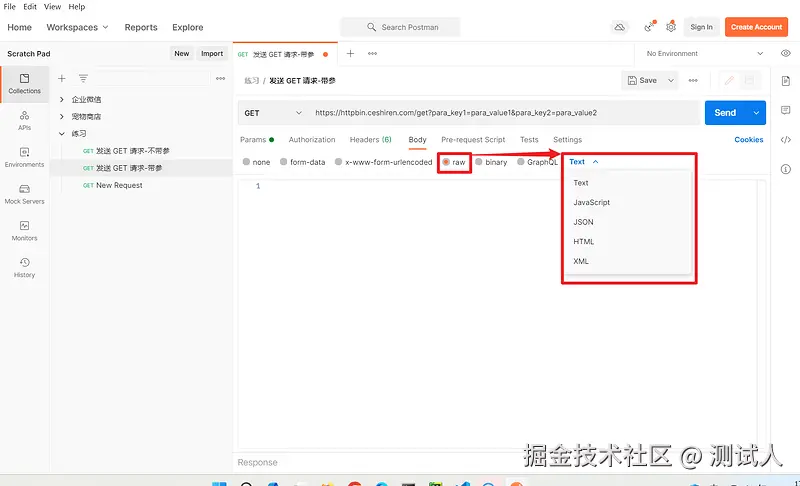This screenshot has height=486, width=800.
Task: Click the filter icon in collections panel
Action: click(83, 79)
